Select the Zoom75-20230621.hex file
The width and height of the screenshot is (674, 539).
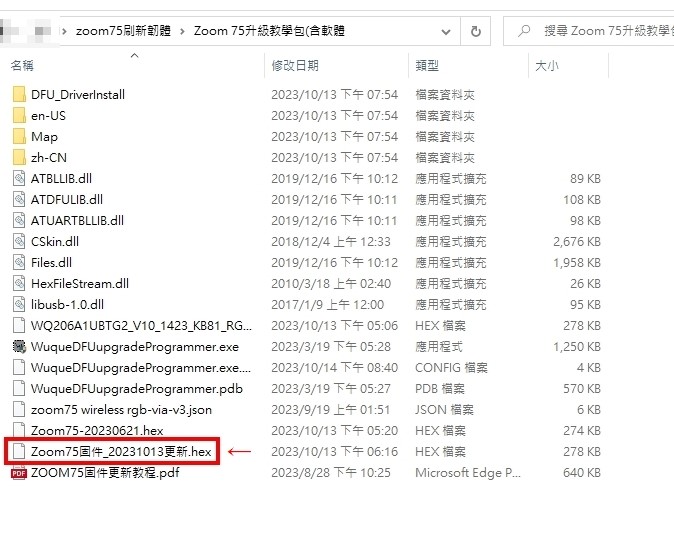[x=96, y=431]
